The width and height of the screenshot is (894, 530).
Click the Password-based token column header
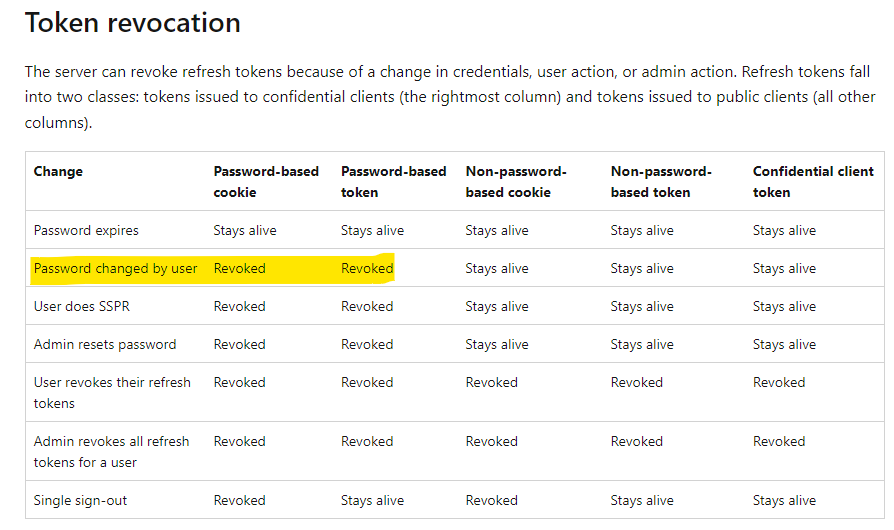coord(393,181)
